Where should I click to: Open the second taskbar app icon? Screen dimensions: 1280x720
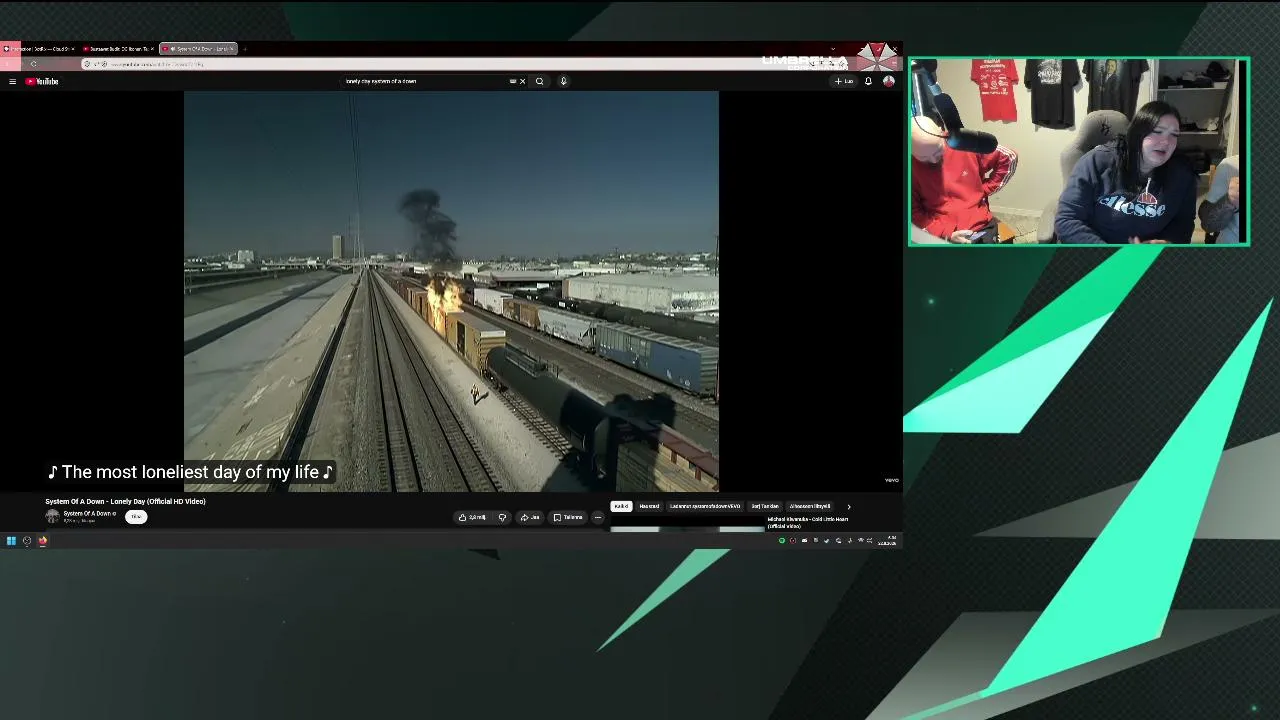click(x=27, y=541)
